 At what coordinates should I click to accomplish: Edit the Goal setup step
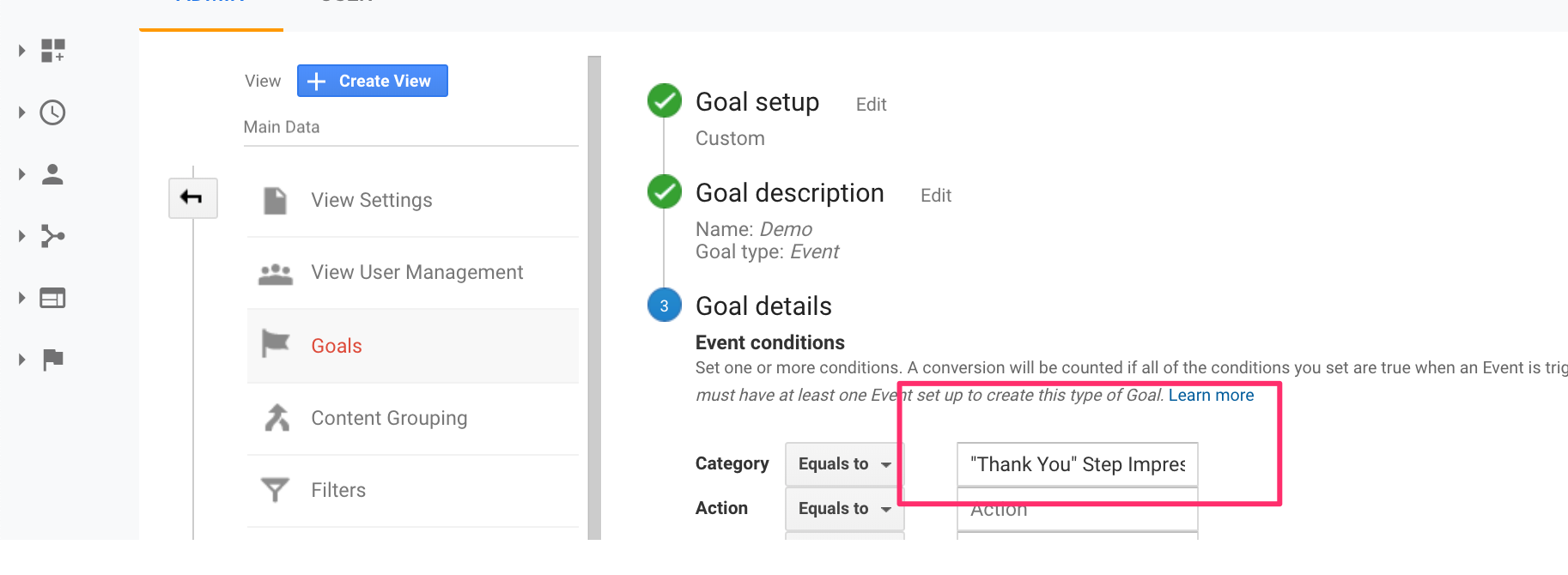coord(871,105)
